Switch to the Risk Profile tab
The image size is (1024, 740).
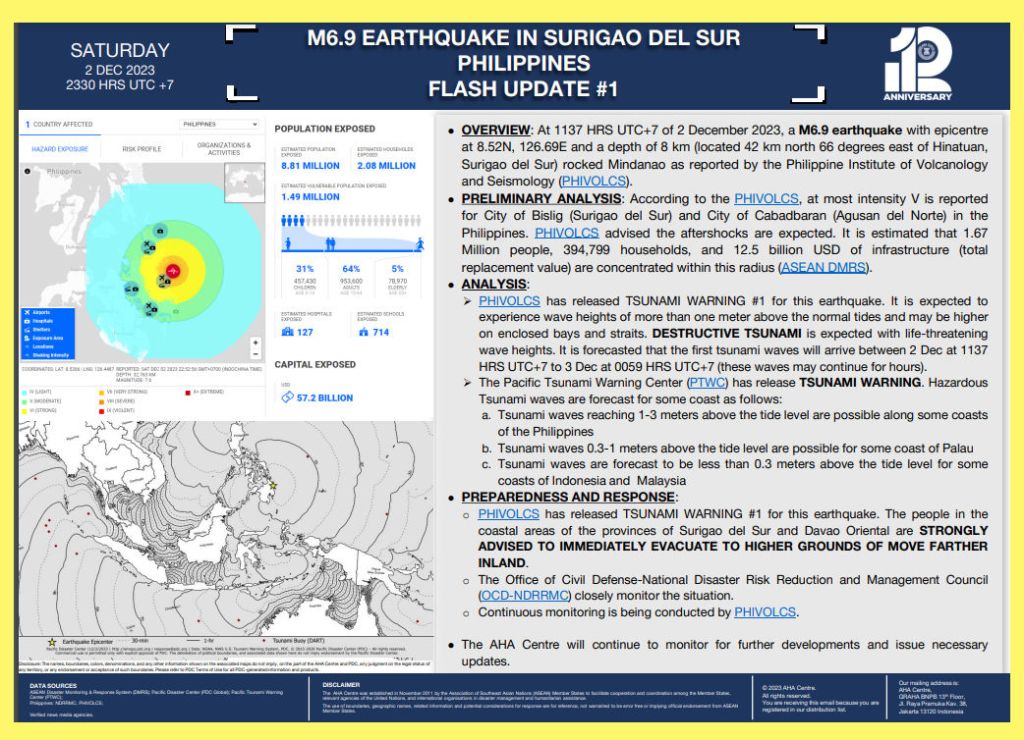pos(141,149)
